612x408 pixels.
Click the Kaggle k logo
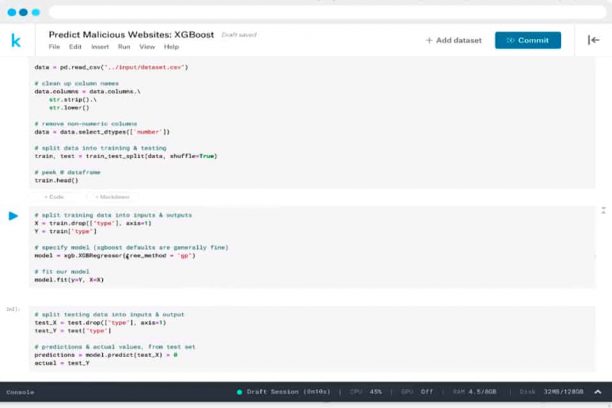pyautogui.click(x=16, y=40)
